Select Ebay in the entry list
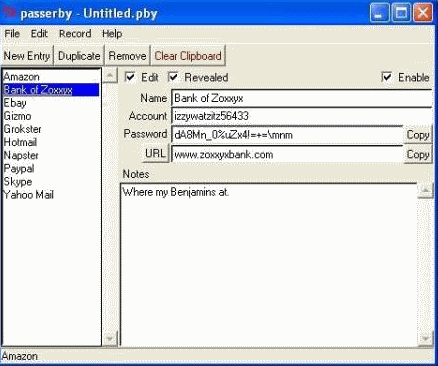438x366 pixels. [x=51, y=103]
